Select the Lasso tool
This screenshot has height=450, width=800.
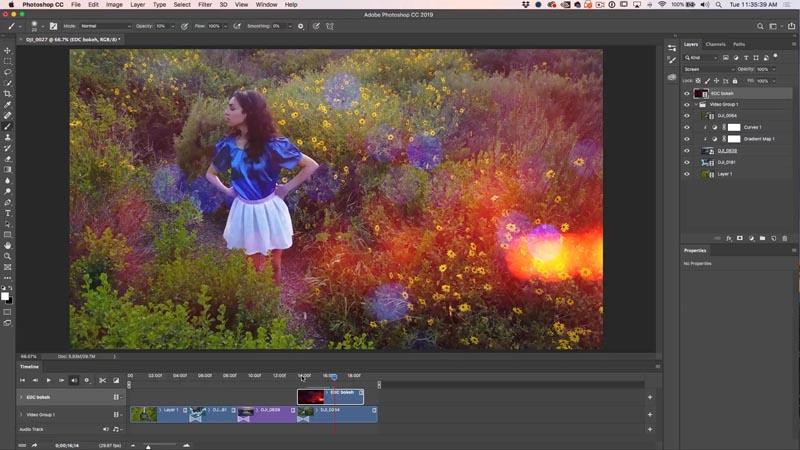tap(8, 72)
